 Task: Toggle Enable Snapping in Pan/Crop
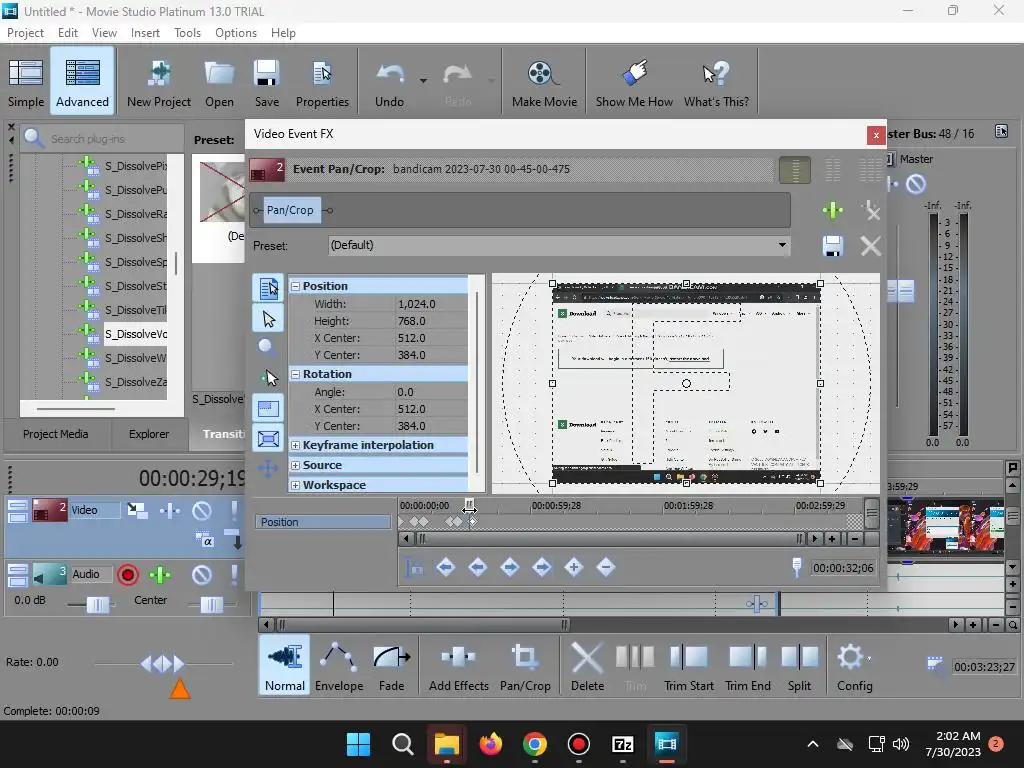268,377
